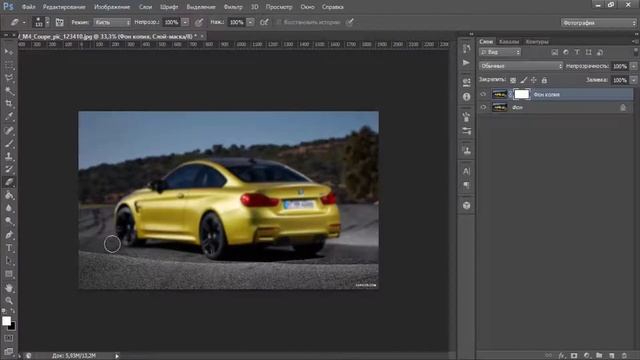Open the Character panel icon
Viewport: 640px width, 360px height.
click(x=467, y=171)
